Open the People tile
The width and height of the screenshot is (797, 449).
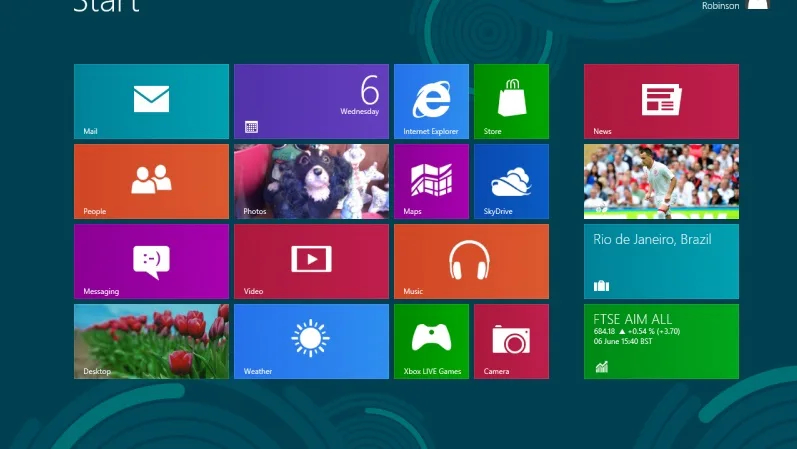[151, 182]
